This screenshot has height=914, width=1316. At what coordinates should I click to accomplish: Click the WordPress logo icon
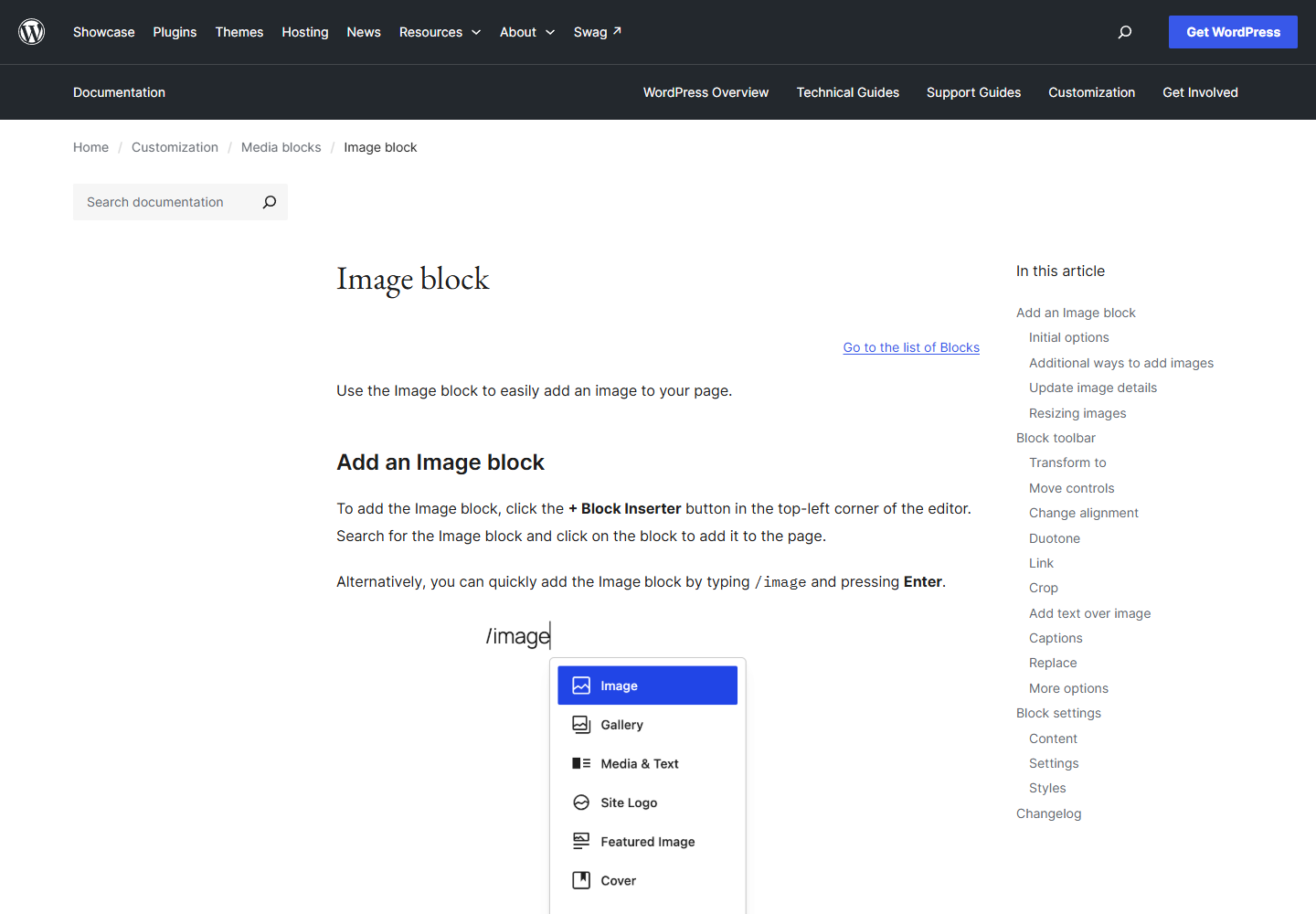tap(32, 32)
